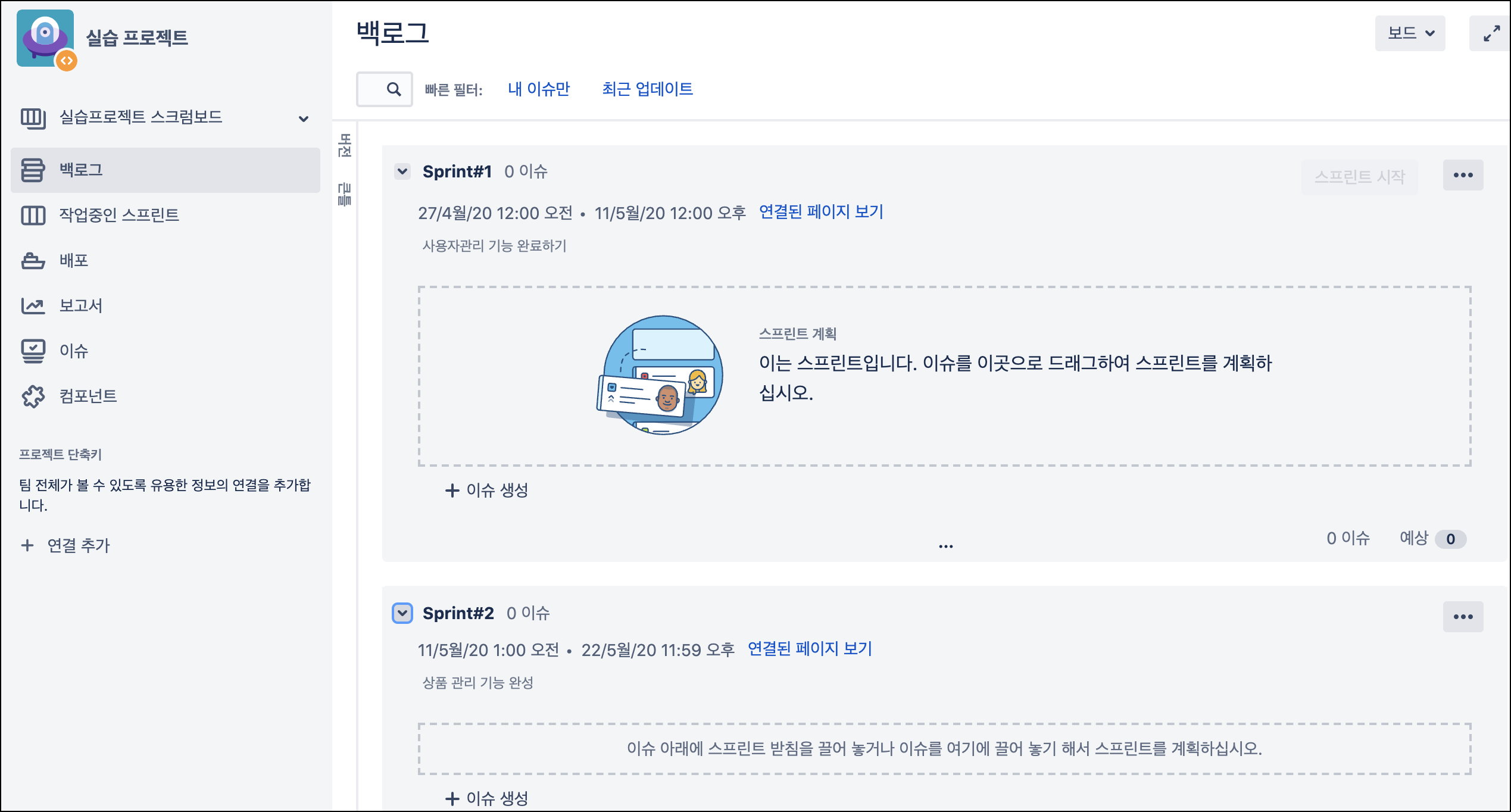Click the backlog search magnifier icon
This screenshot has width=1511, height=812.
point(394,89)
